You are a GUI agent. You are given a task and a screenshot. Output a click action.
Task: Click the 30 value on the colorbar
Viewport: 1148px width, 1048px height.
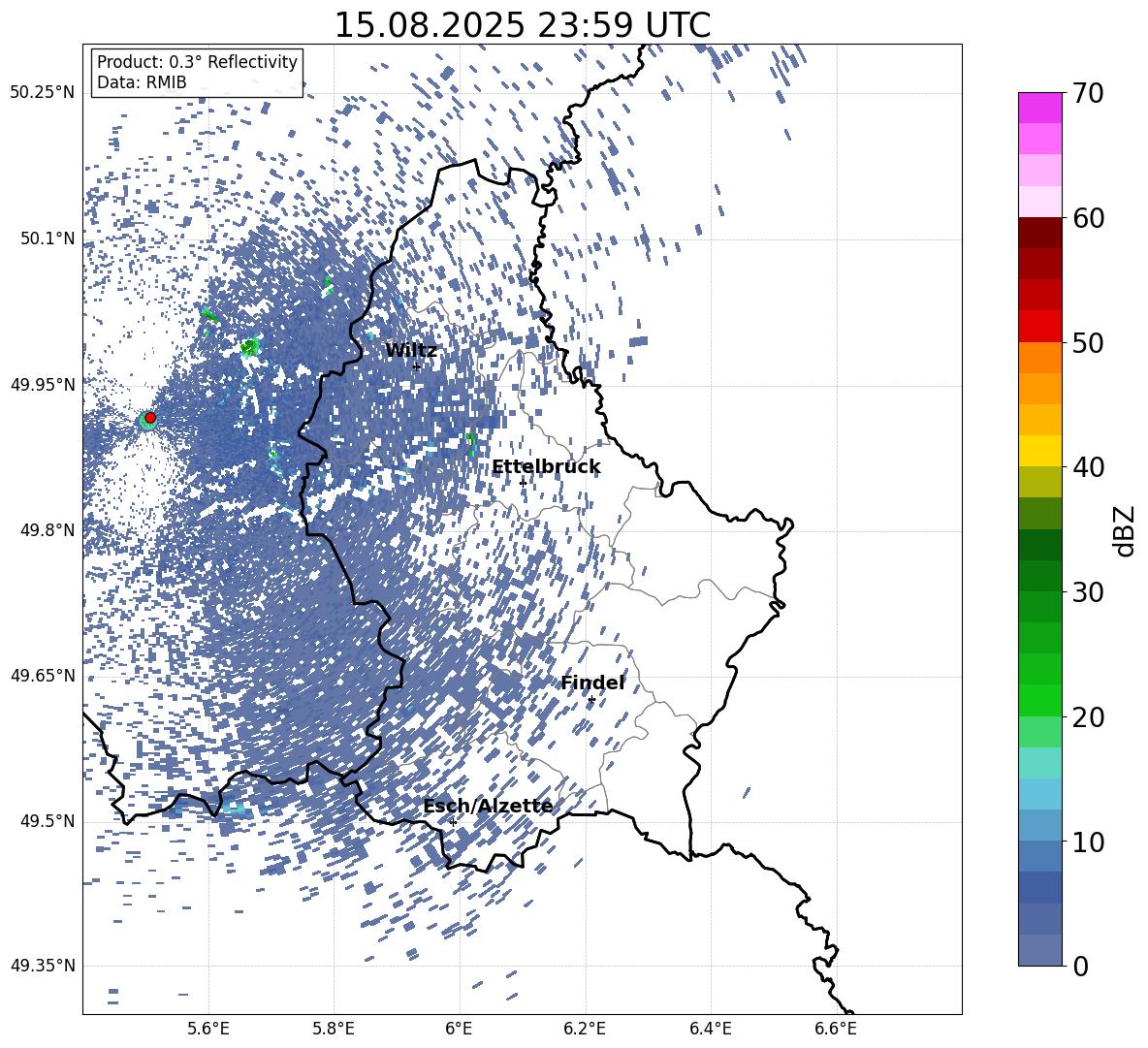click(1088, 591)
